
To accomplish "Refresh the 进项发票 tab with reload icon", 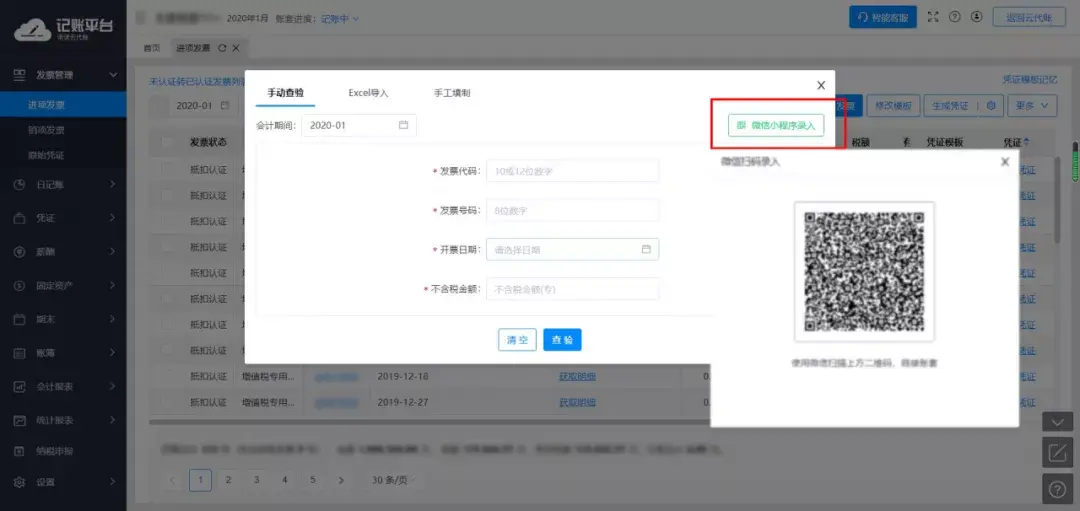I will coord(222,48).
